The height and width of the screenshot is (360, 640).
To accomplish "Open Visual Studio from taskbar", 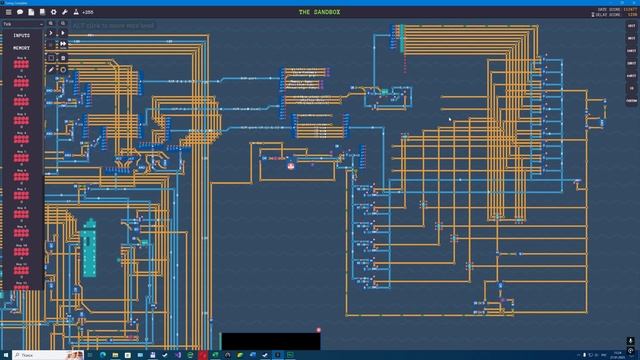I will pos(178,355).
